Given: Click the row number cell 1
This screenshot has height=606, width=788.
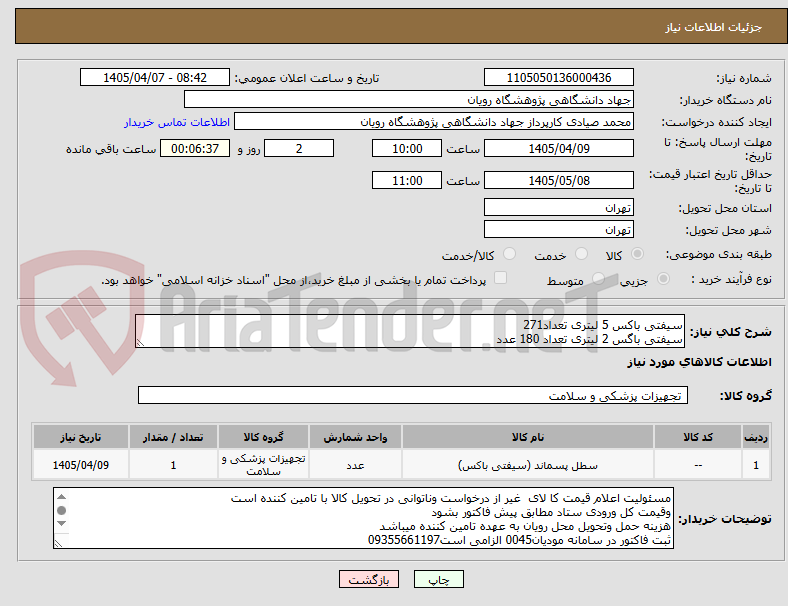Looking at the screenshot, I should (x=755, y=465).
